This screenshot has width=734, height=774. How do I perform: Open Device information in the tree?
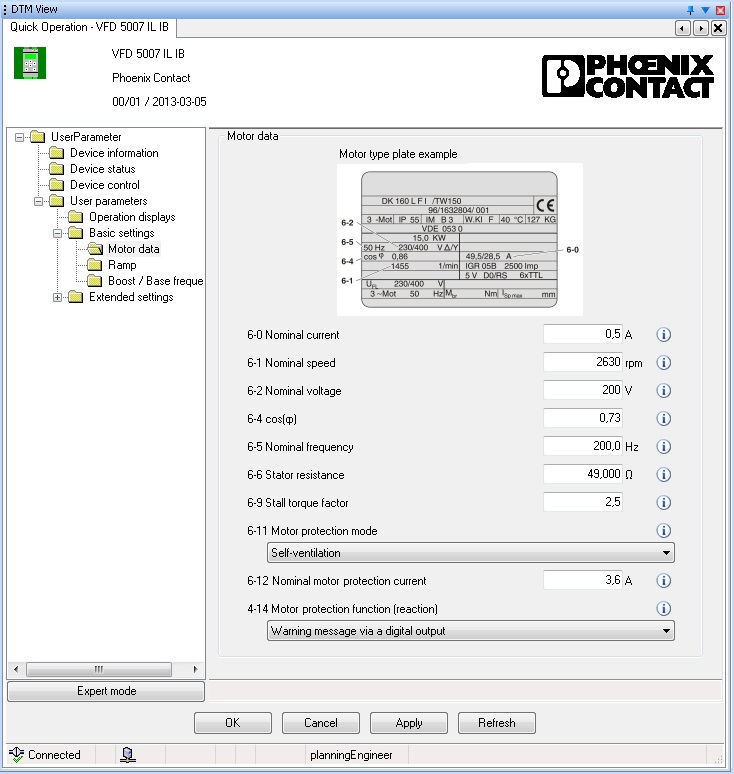pos(113,153)
